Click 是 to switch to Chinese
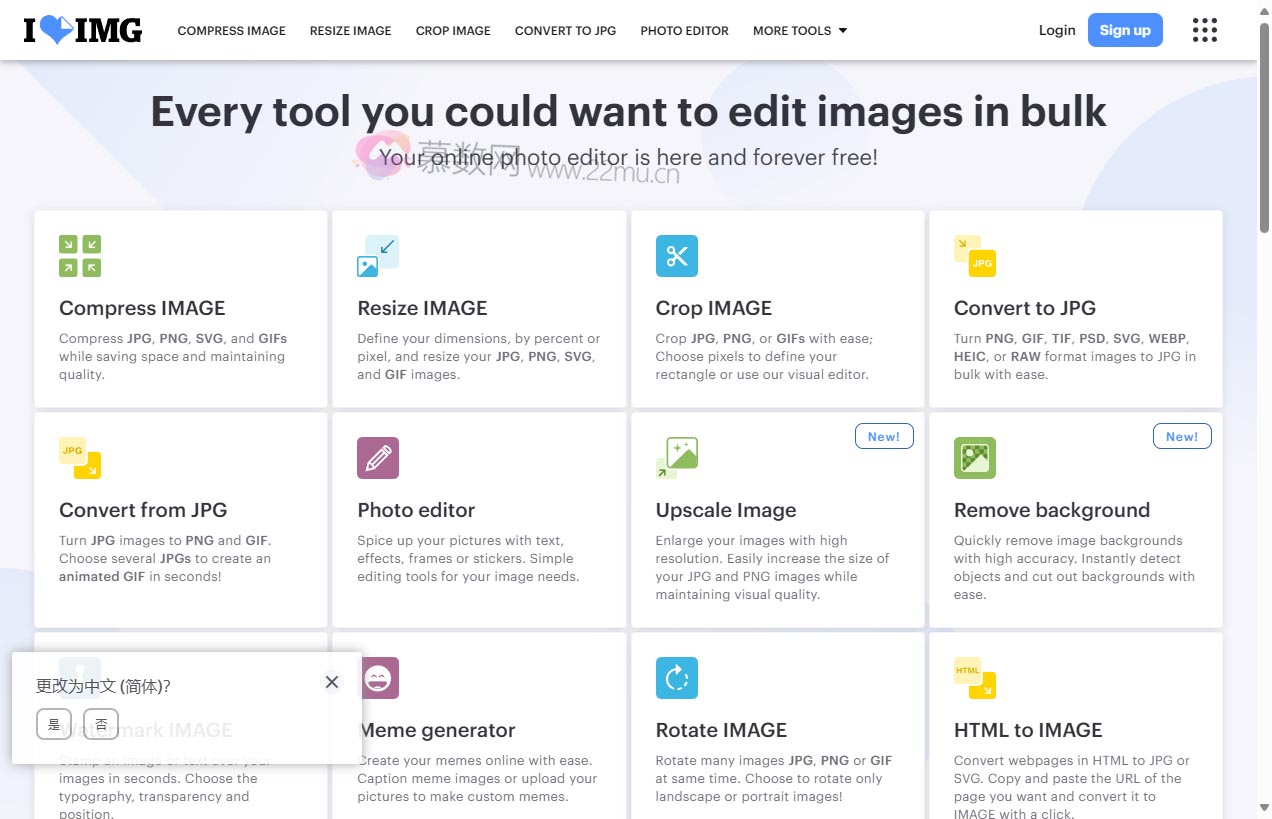 point(54,724)
